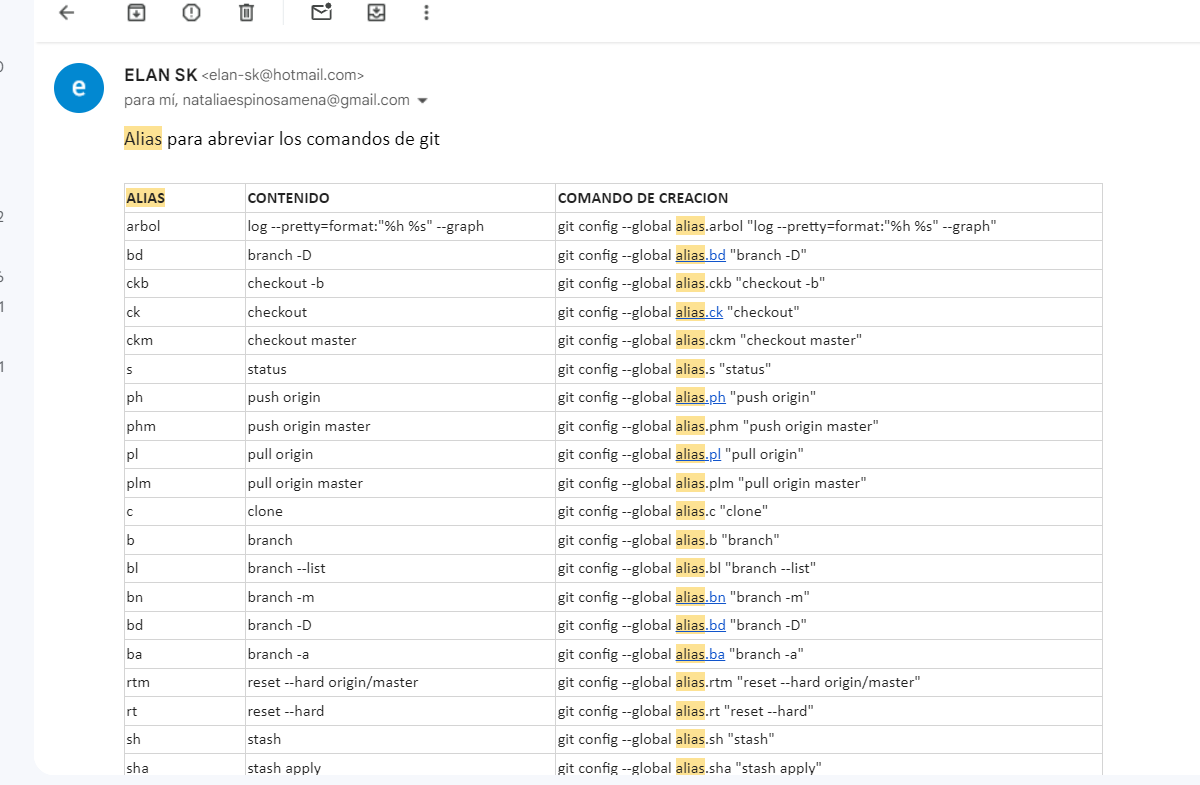Click the sender's blue avatar circle

(78, 88)
